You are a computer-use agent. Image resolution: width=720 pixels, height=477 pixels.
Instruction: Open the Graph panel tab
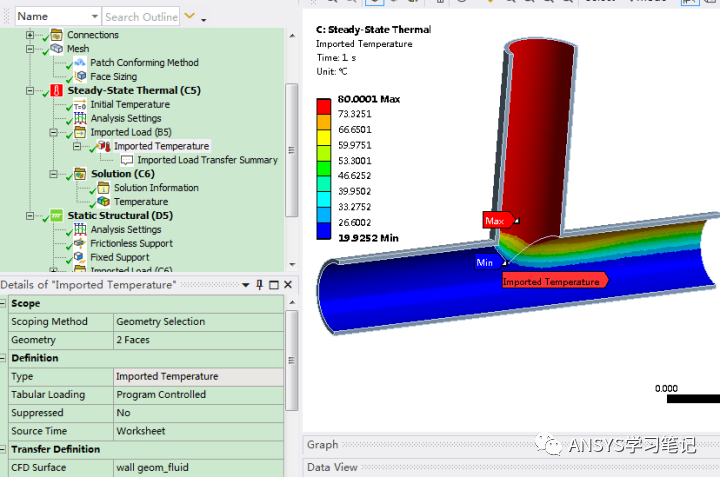point(323,445)
